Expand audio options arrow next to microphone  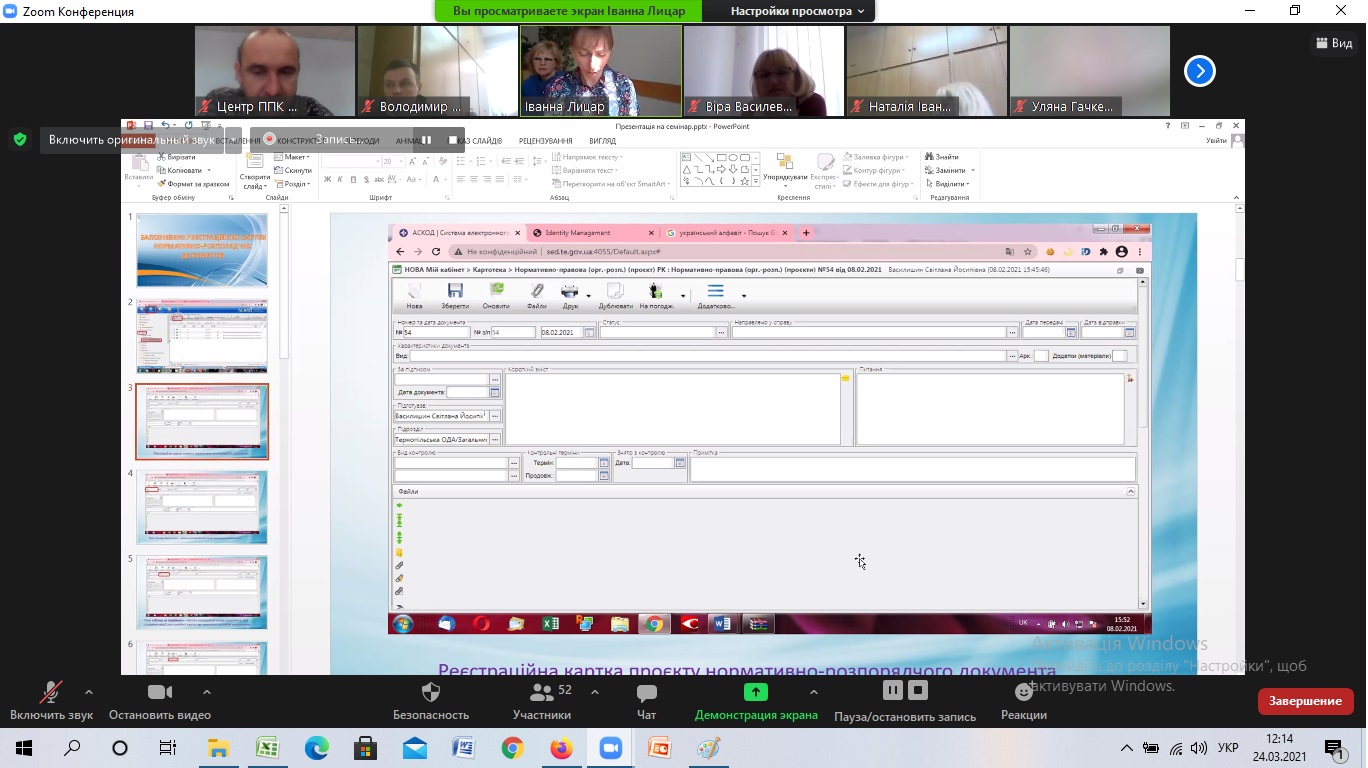(89, 691)
